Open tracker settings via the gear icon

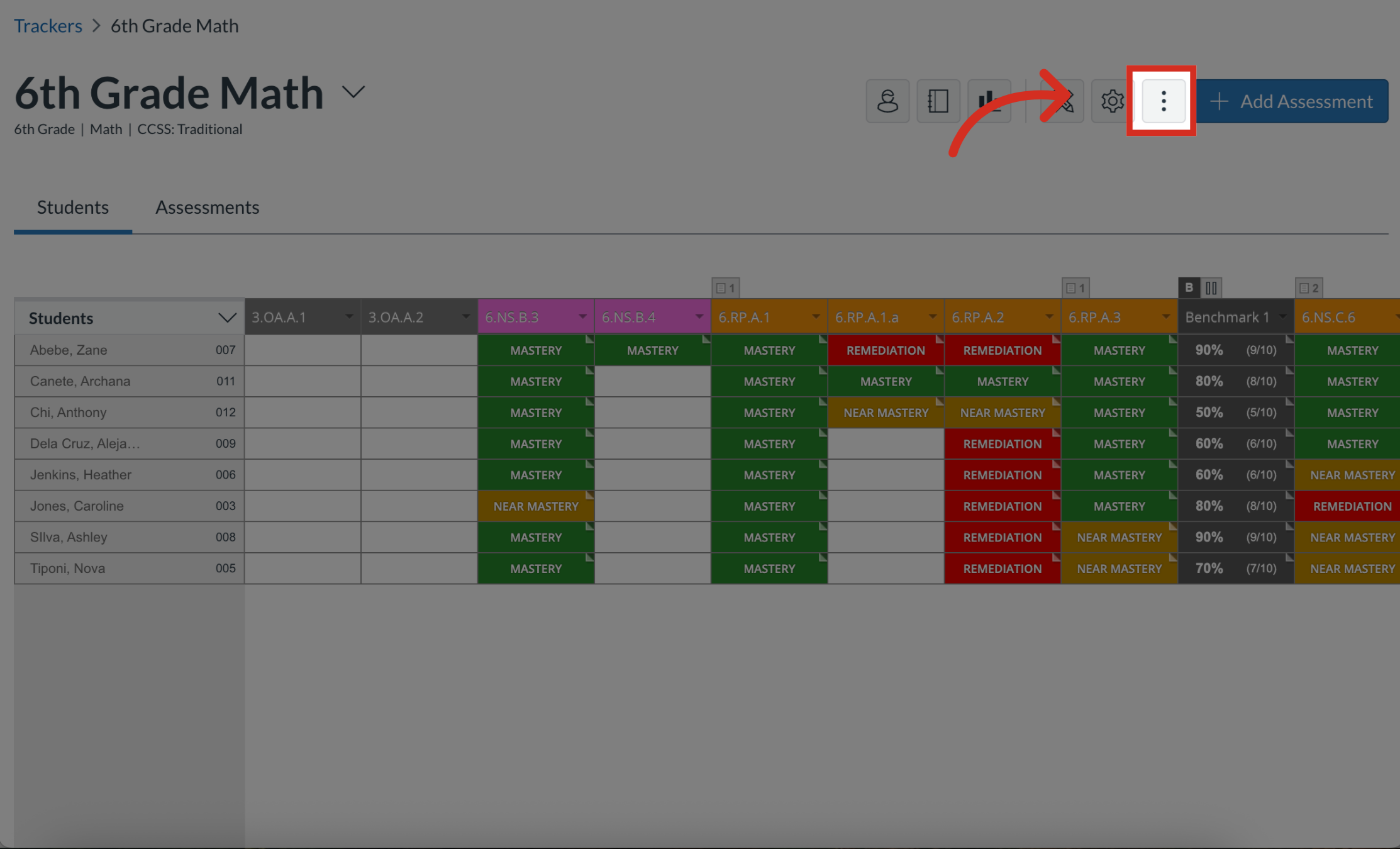point(1112,101)
